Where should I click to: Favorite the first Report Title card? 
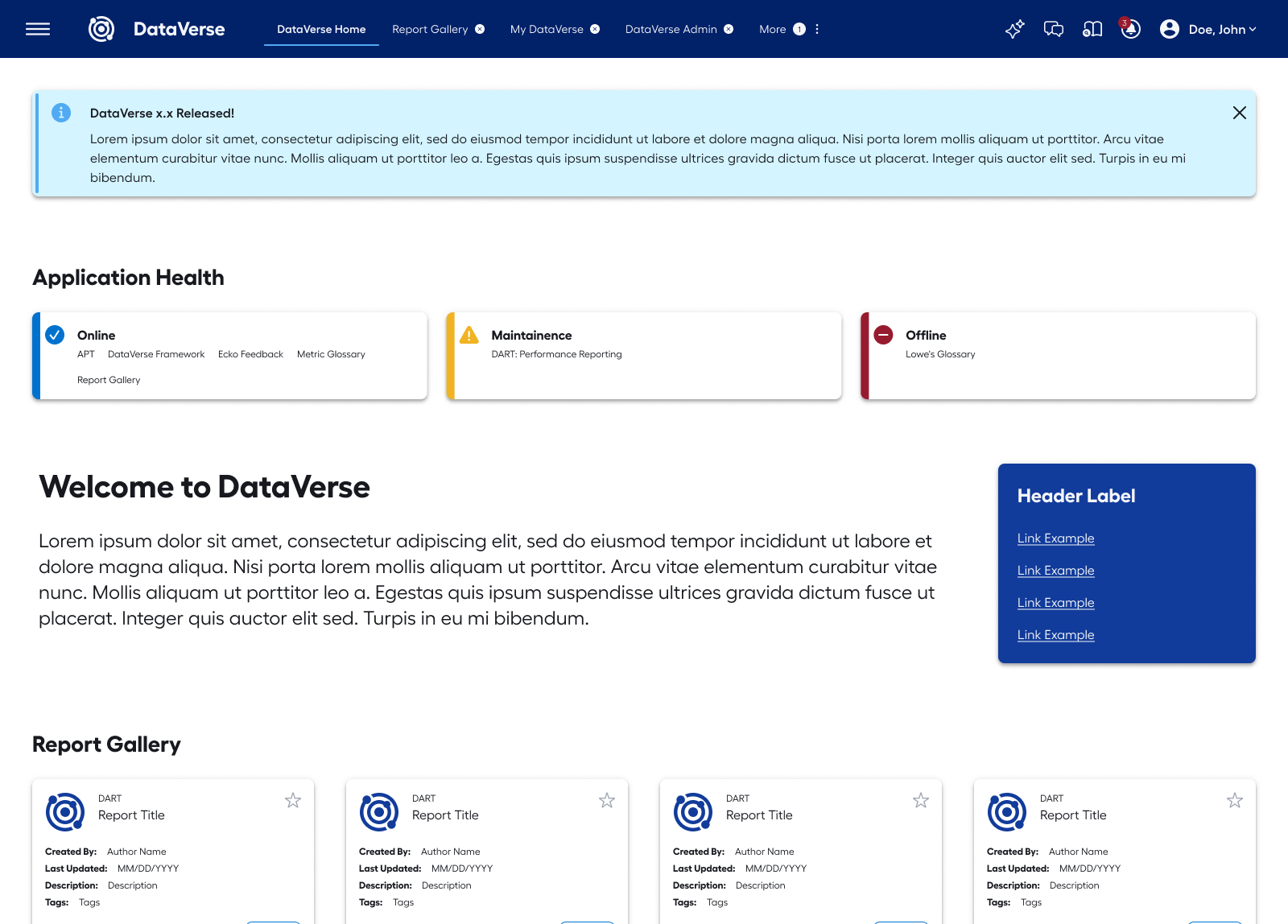(293, 799)
